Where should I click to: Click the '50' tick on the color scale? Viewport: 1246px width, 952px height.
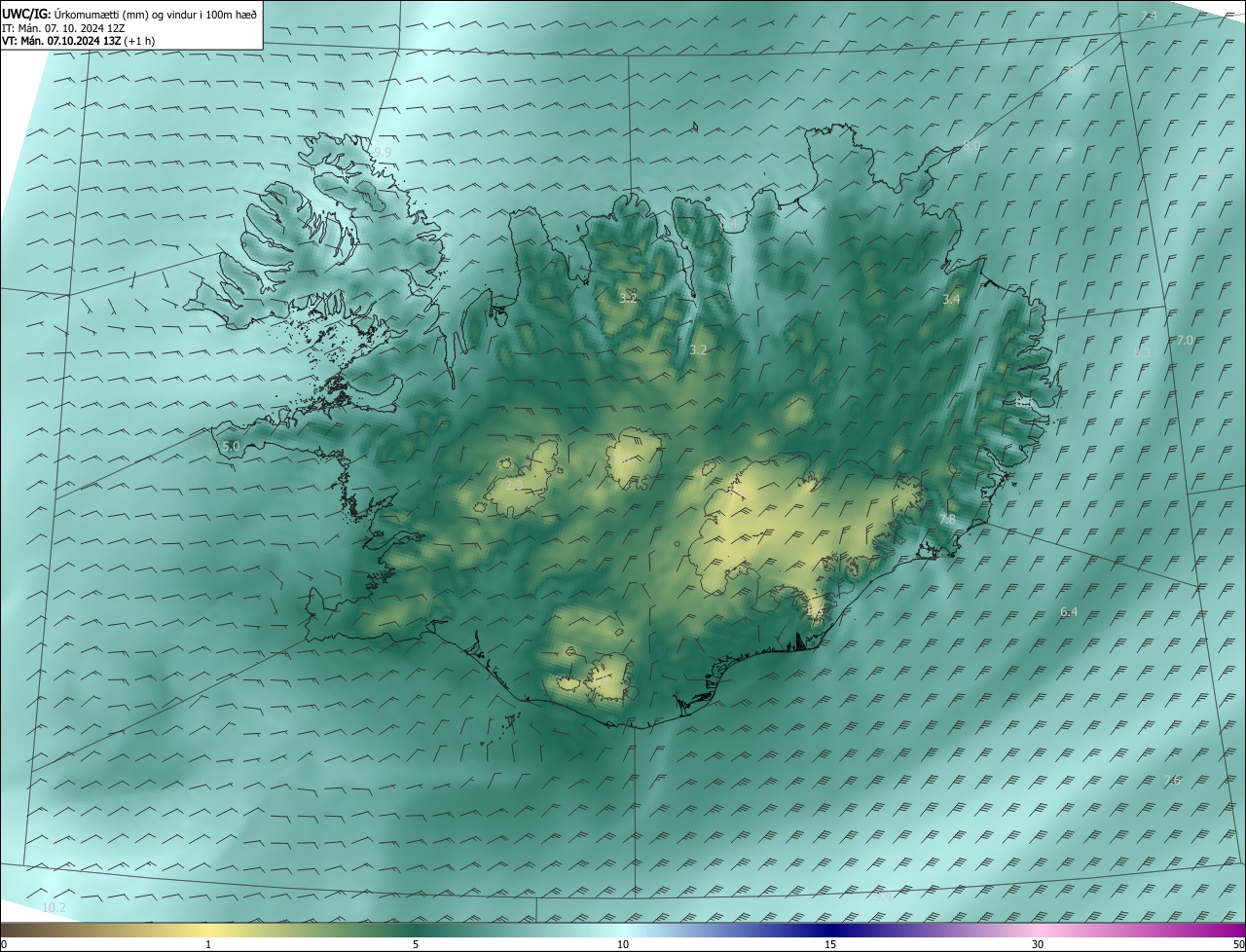[1238, 944]
